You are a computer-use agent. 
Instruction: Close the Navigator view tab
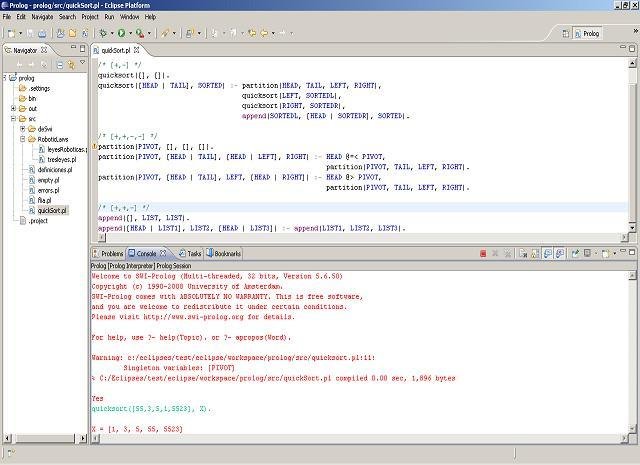(44, 50)
